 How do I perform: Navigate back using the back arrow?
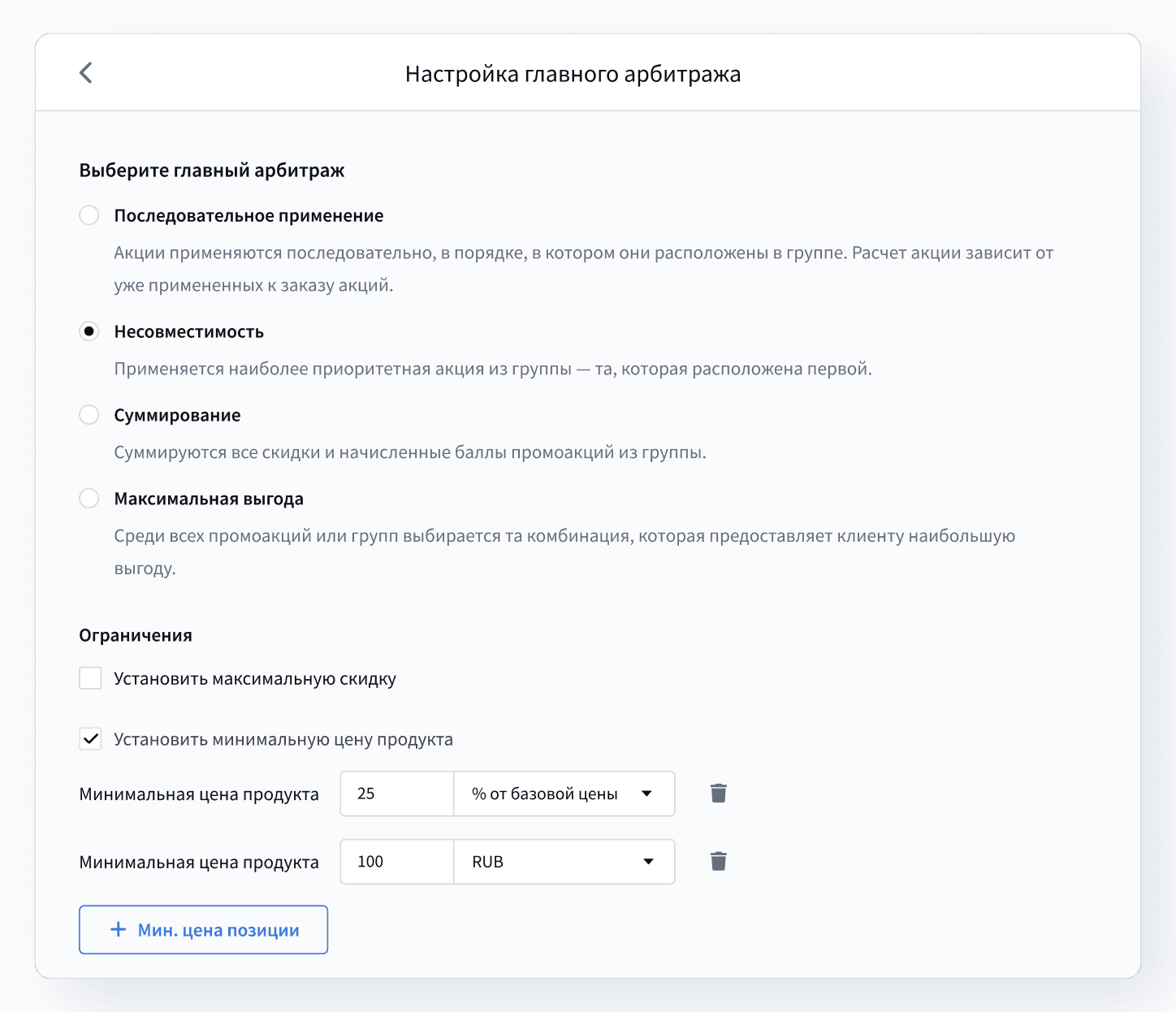point(85,72)
